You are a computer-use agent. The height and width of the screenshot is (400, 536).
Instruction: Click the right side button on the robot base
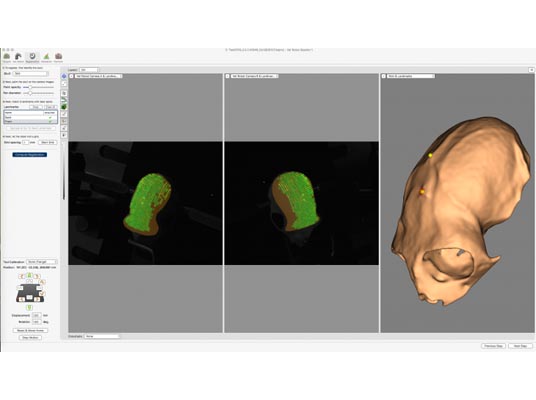(x=39, y=288)
